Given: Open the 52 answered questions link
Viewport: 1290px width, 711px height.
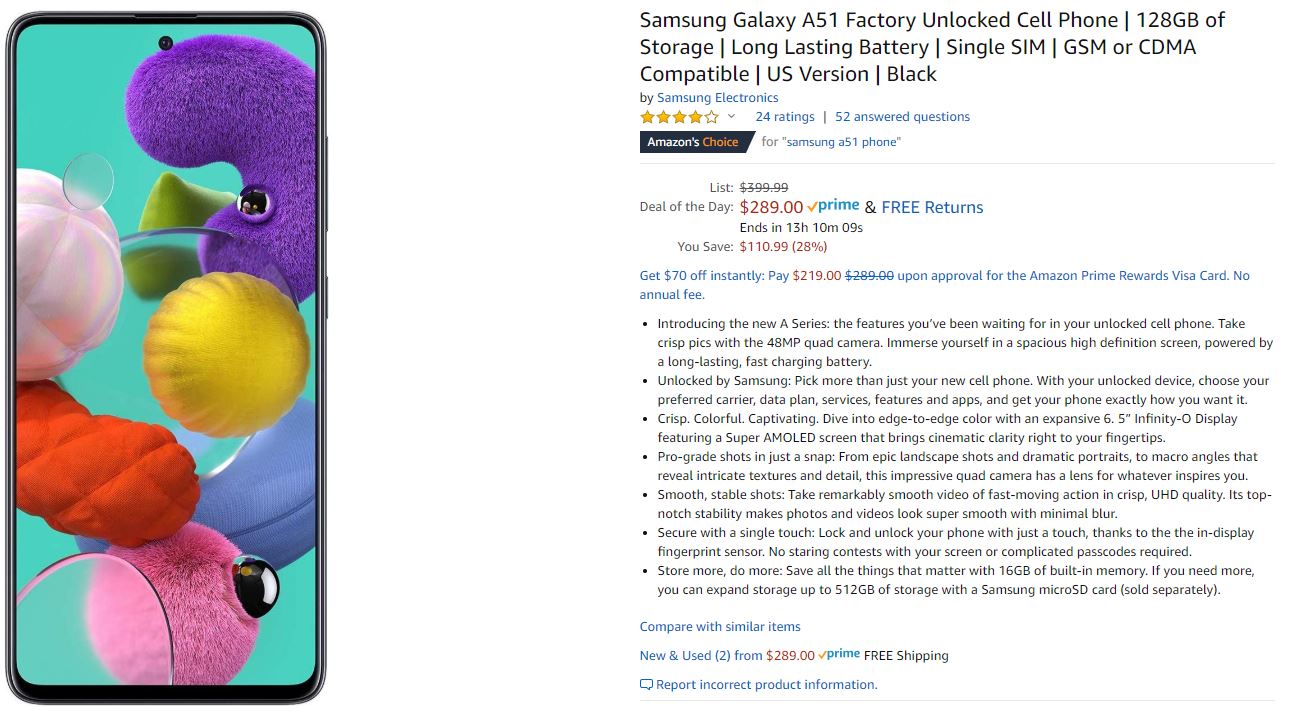Looking at the screenshot, I should coord(902,117).
